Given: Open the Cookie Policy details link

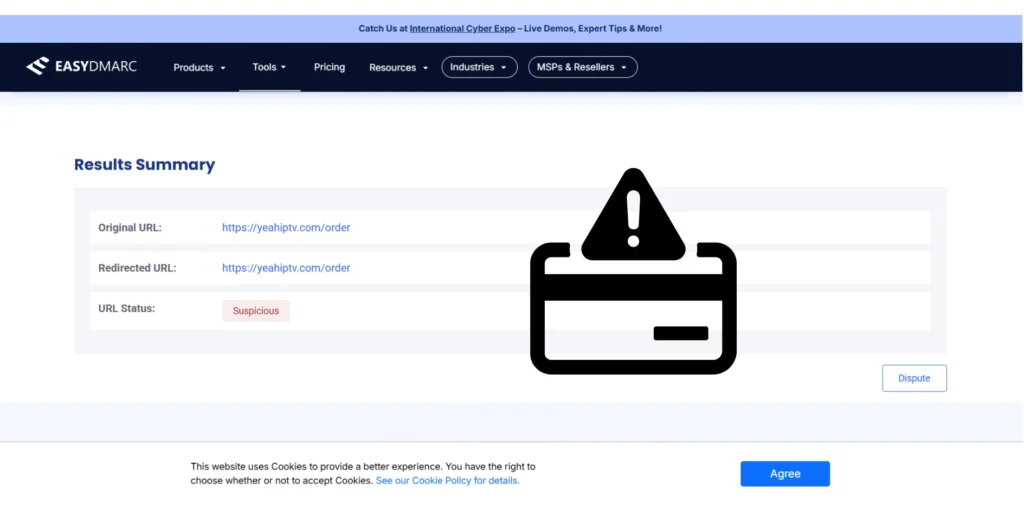Looking at the screenshot, I should pos(447,481).
